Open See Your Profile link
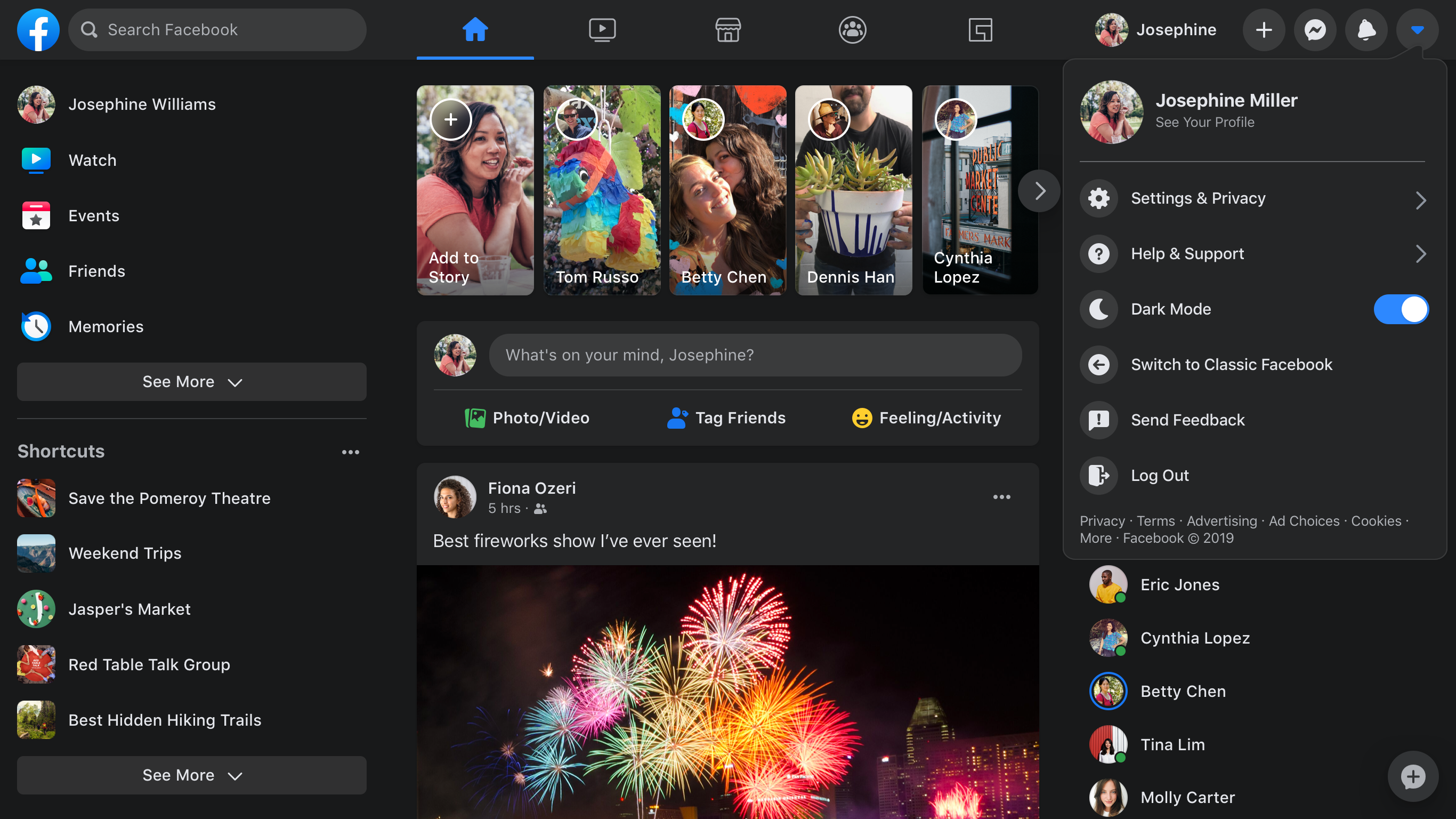The width and height of the screenshot is (1456, 819). 1204,122
